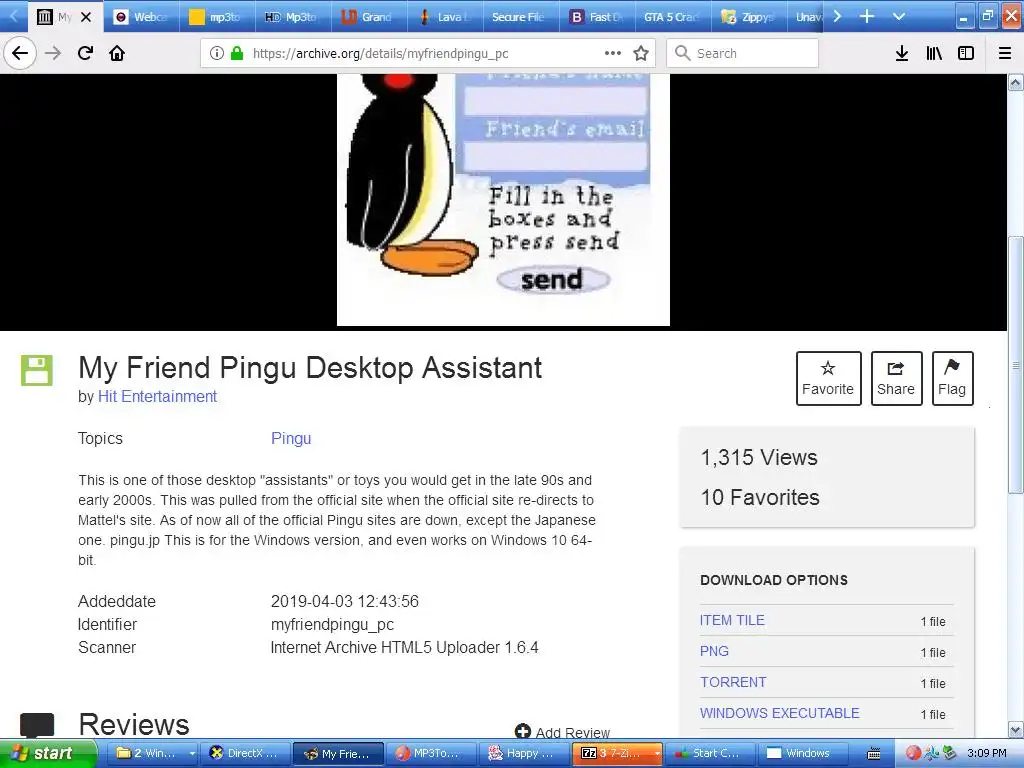Switch to the Grand tab

pyautogui.click(x=368, y=17)
